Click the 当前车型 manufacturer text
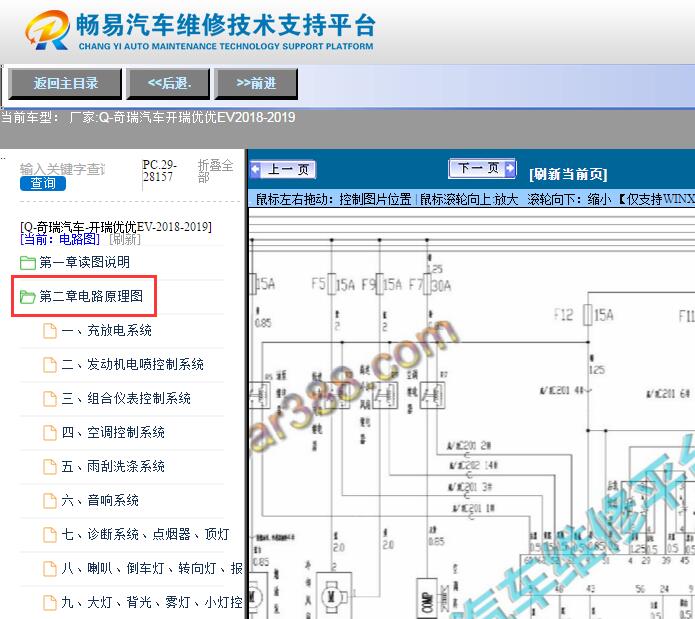Viewport: 695px width, 619px height. pyautogui.click(x=148, y=117)
